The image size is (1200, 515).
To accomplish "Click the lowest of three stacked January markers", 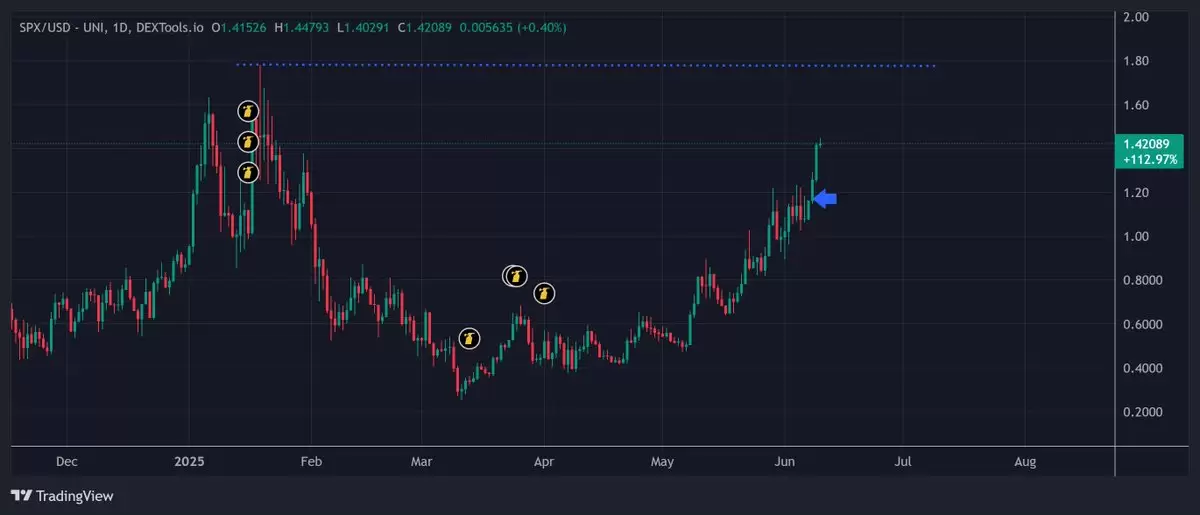I will tap(248, 173).
